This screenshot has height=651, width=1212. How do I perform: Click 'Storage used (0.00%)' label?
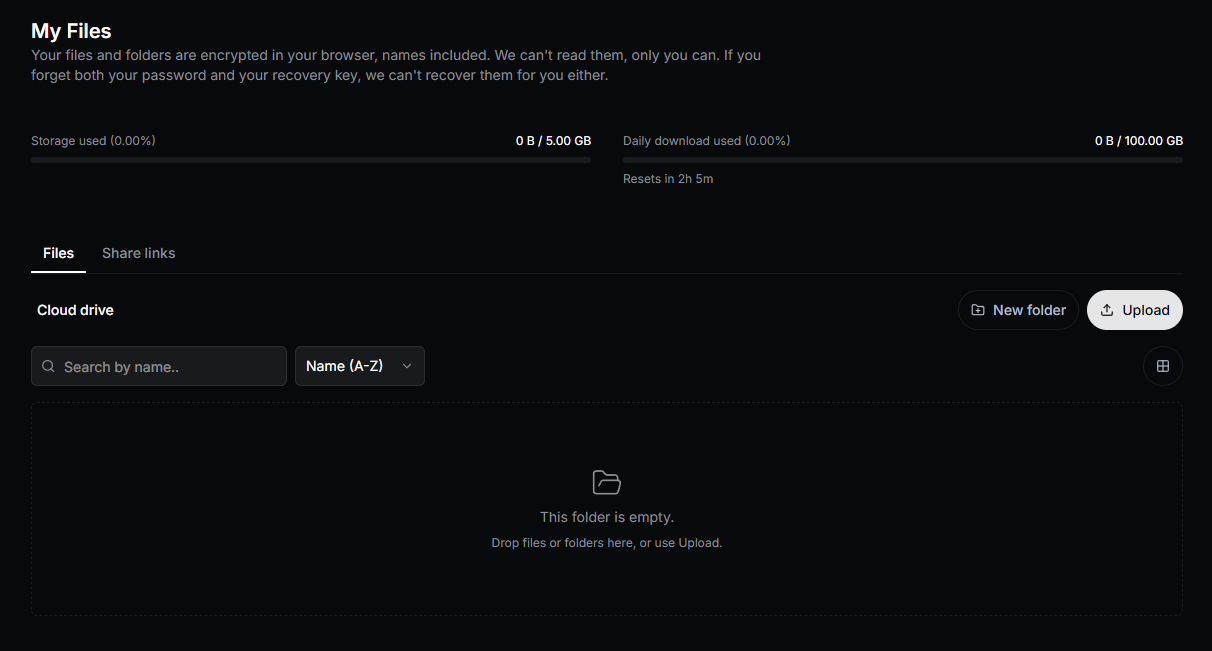pyautogui.click(x=93, y=141)
